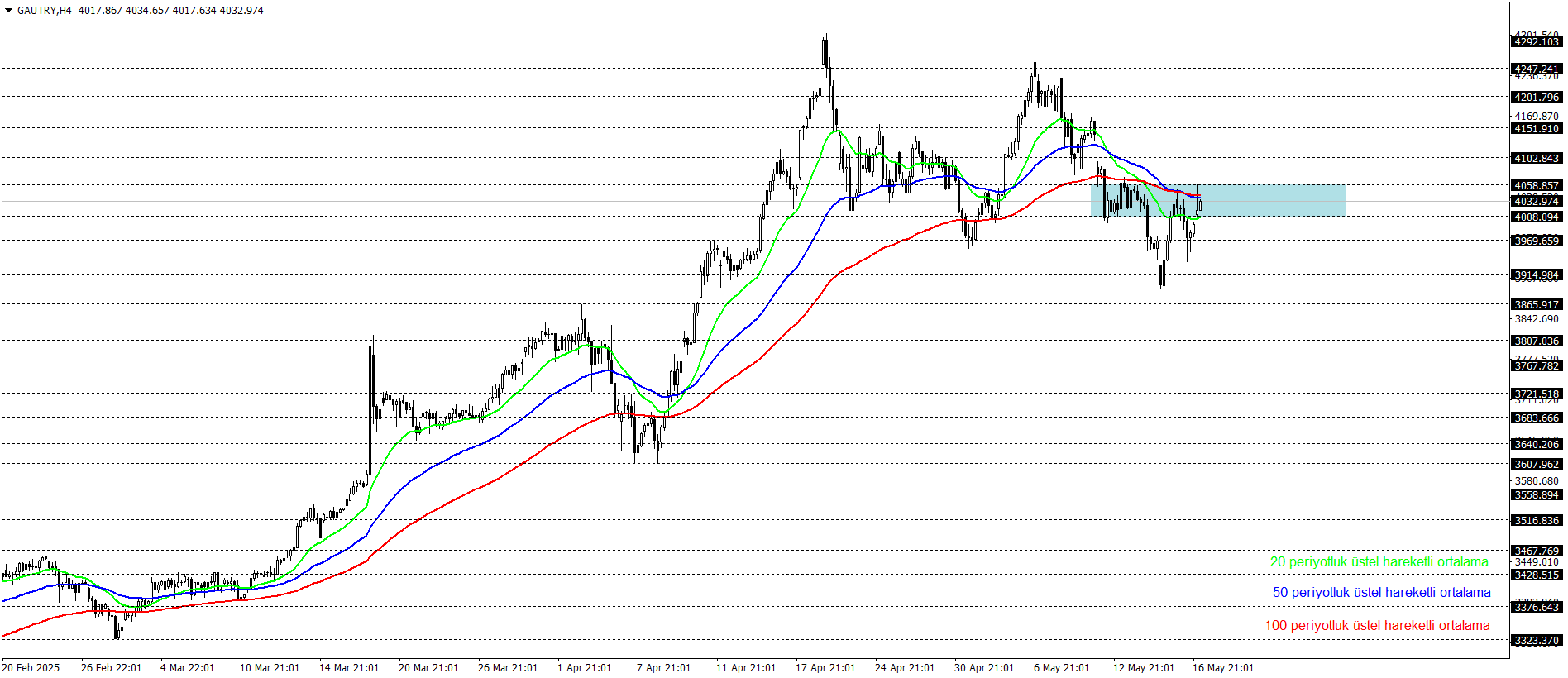Click the 4058.857 price level label

(1537, 186)
